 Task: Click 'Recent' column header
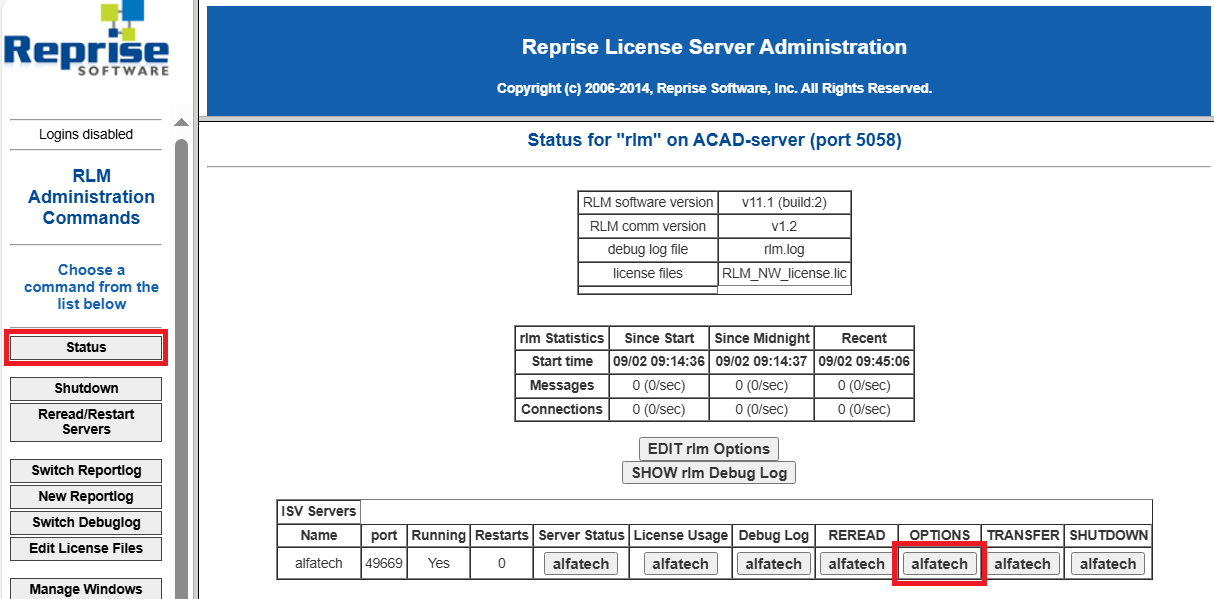864,338
